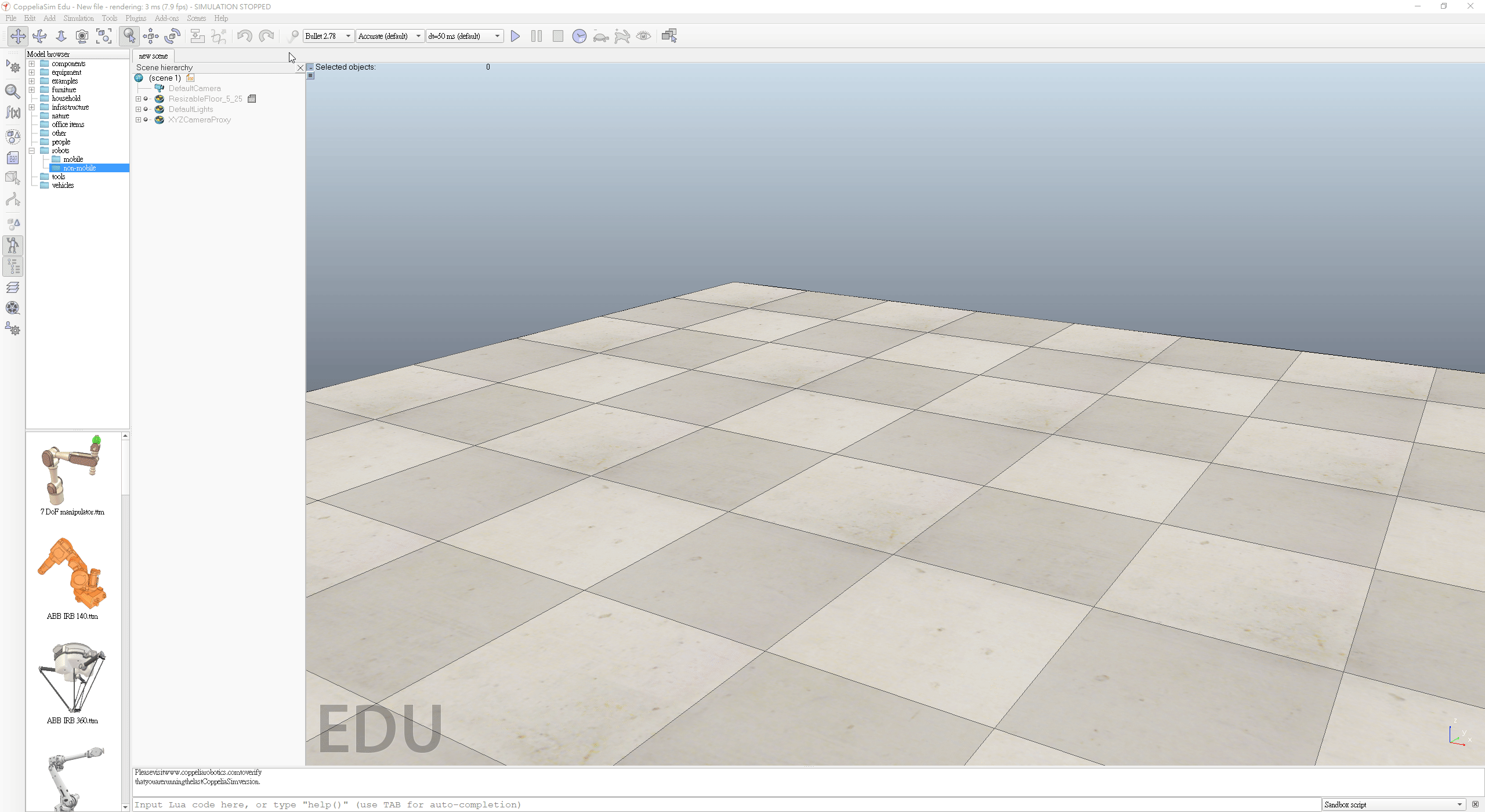This screenshot has width=1485, height=812.
Task: Expand the examples folder
Action: tap(32, 81)
